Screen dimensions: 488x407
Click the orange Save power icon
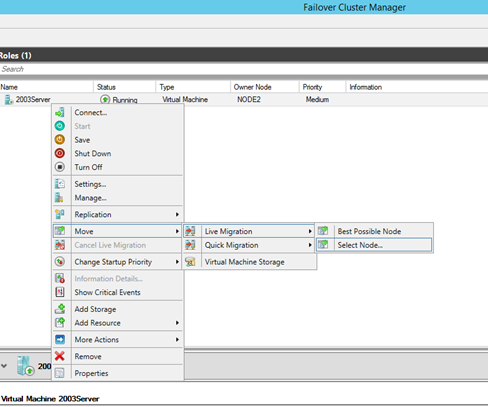(60, 140)
